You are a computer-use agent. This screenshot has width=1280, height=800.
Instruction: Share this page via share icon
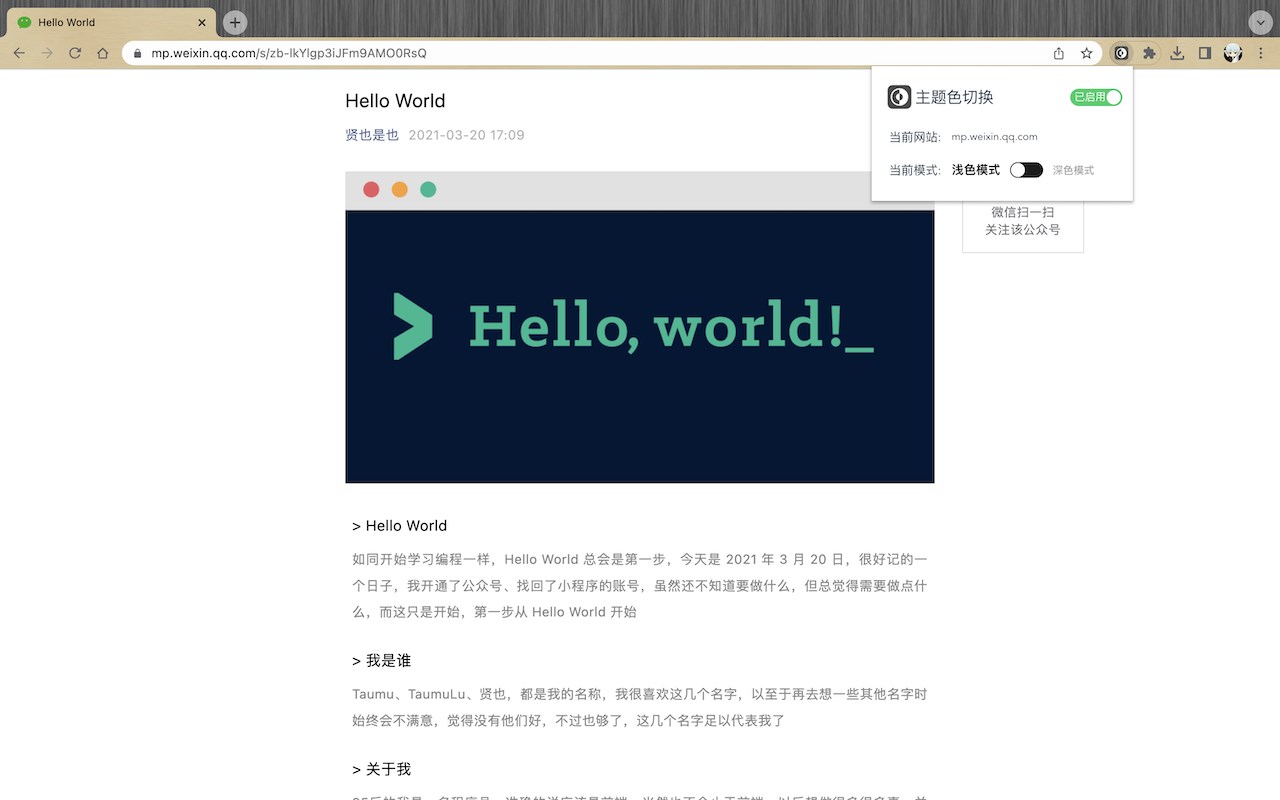[1059, 53]
